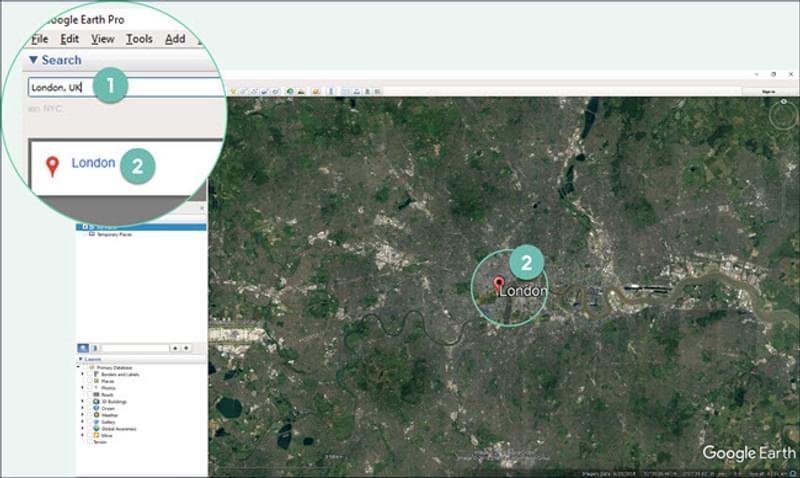Enable the Terrain layer checkbox
The height and width of the screenshot is (478, 800).
click(88, 443)
